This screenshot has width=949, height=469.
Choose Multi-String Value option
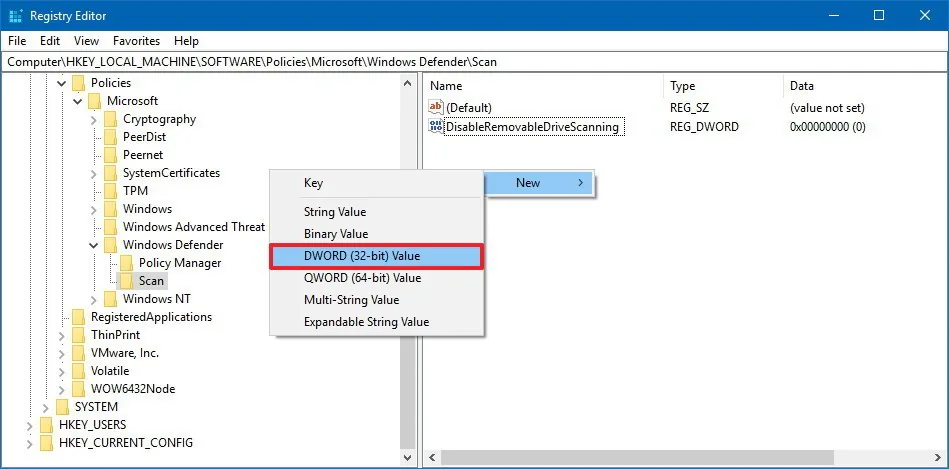click(376, 300)
